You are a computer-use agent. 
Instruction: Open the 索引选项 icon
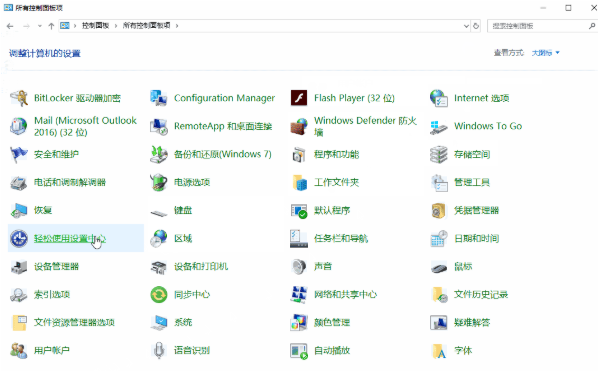[19, 295]
